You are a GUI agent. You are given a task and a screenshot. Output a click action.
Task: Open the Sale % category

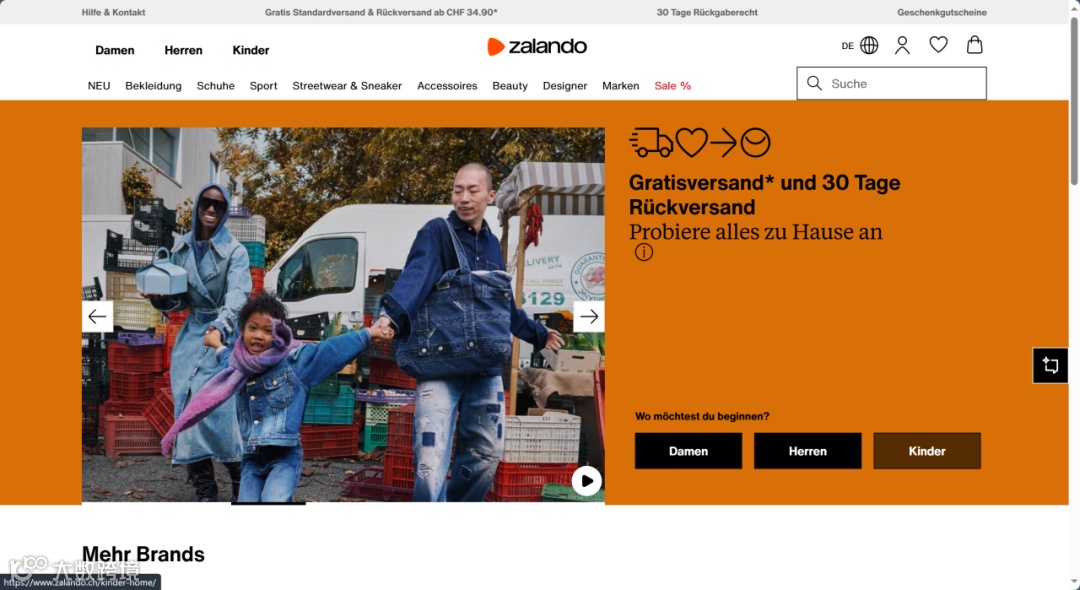click(672, 85)
